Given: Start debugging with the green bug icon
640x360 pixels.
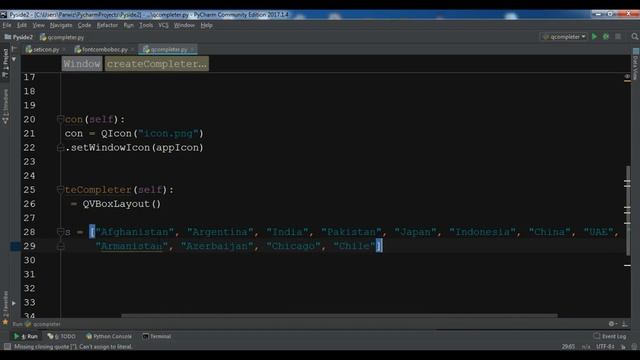Looking at the screenshot, I should (x=606, y=37).
